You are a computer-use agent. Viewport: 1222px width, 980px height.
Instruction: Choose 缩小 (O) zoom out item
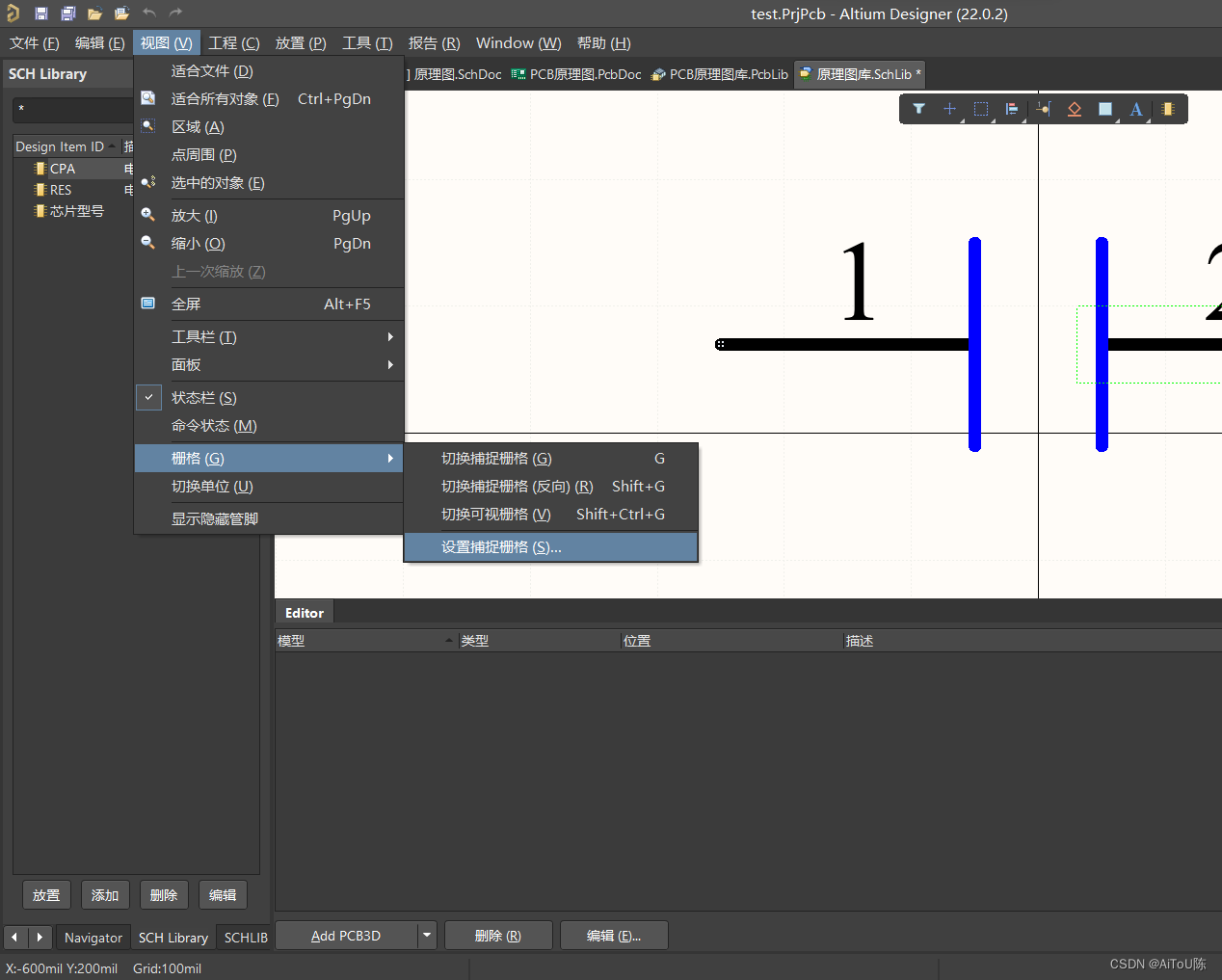(269, 244)
